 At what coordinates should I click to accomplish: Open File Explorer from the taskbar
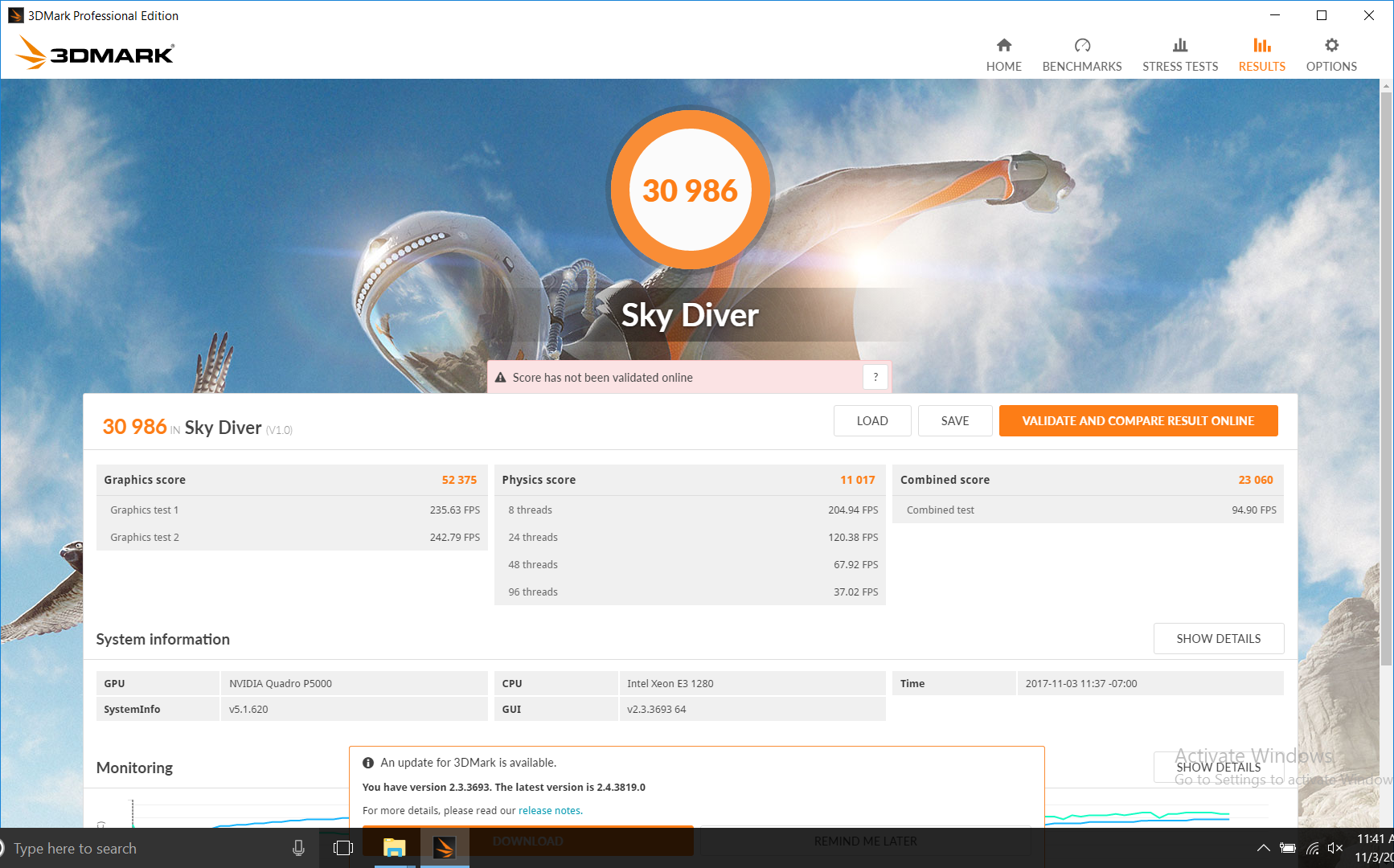pyautogui.click(x=394, y=848)
